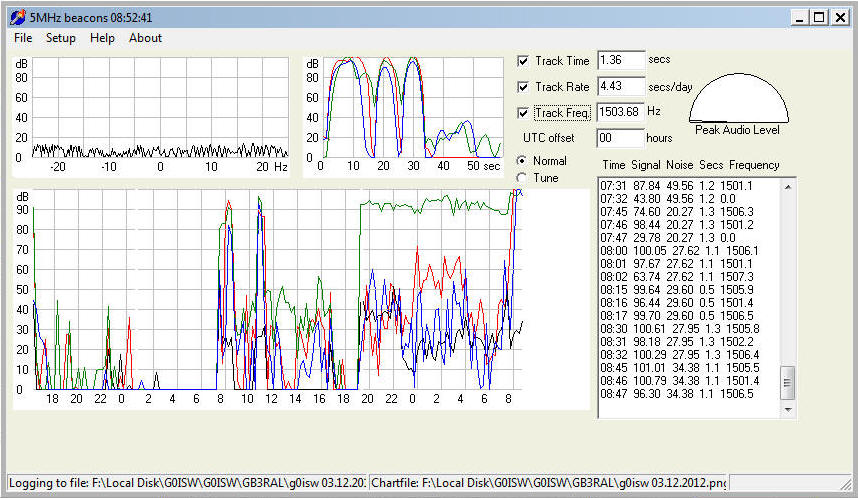Maximize the 5MHz beacons window
Image resolution: width=858 pixels, height=498 pixels.
pyautogui.click(x=819, y=17)
